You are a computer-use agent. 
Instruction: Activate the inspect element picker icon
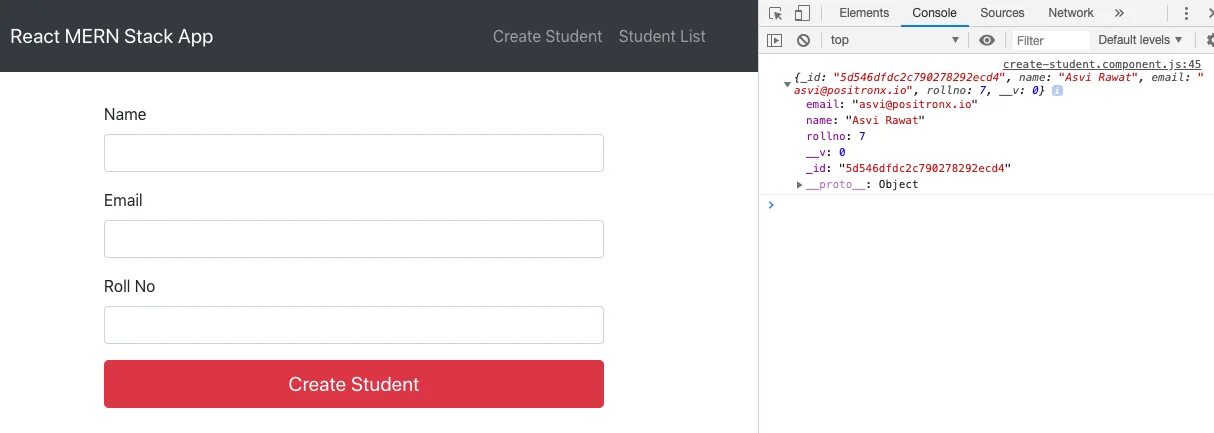point(776,13)
